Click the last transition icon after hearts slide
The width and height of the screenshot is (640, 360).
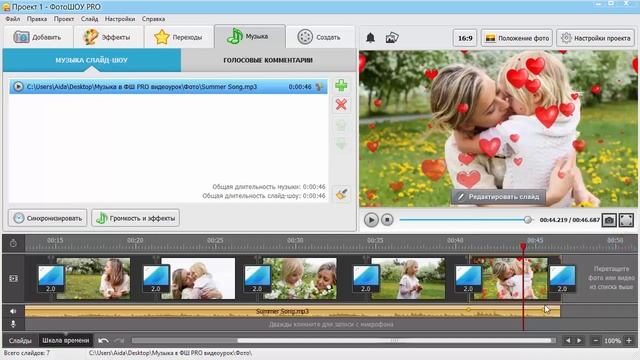[x=562, y=278]
